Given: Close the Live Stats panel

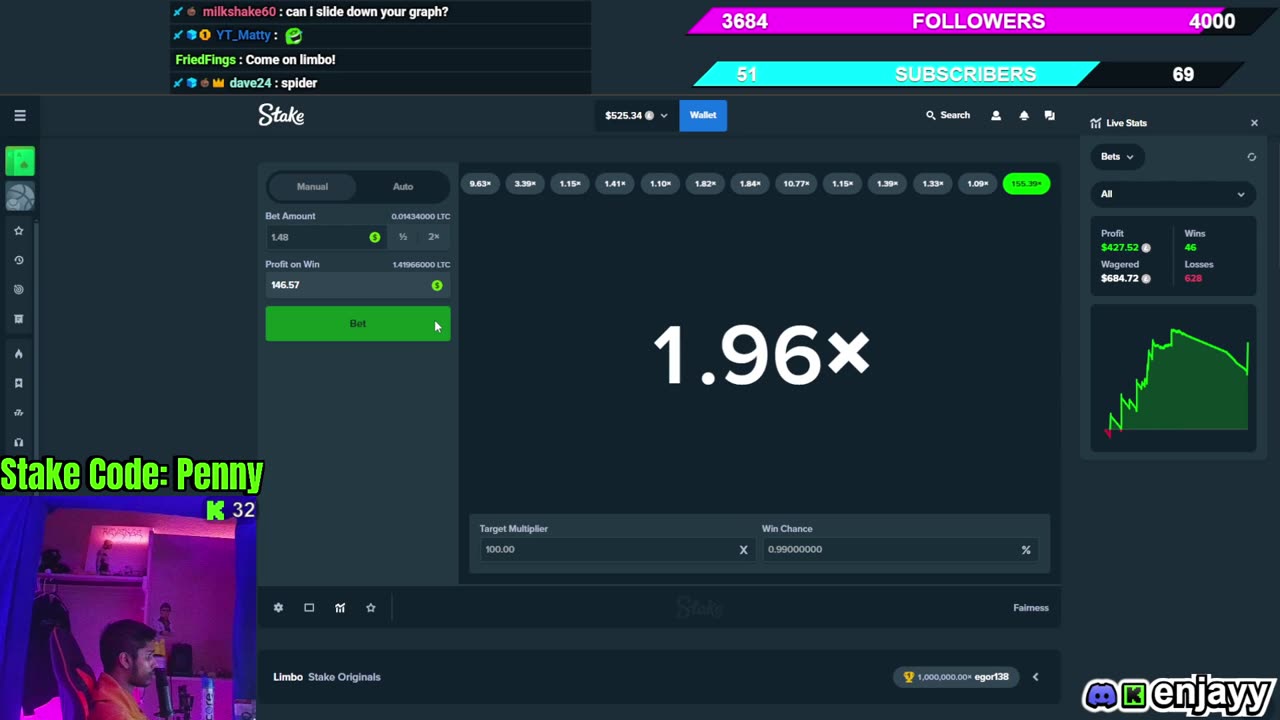Looking at the screenshot, I should point(1254,123).
